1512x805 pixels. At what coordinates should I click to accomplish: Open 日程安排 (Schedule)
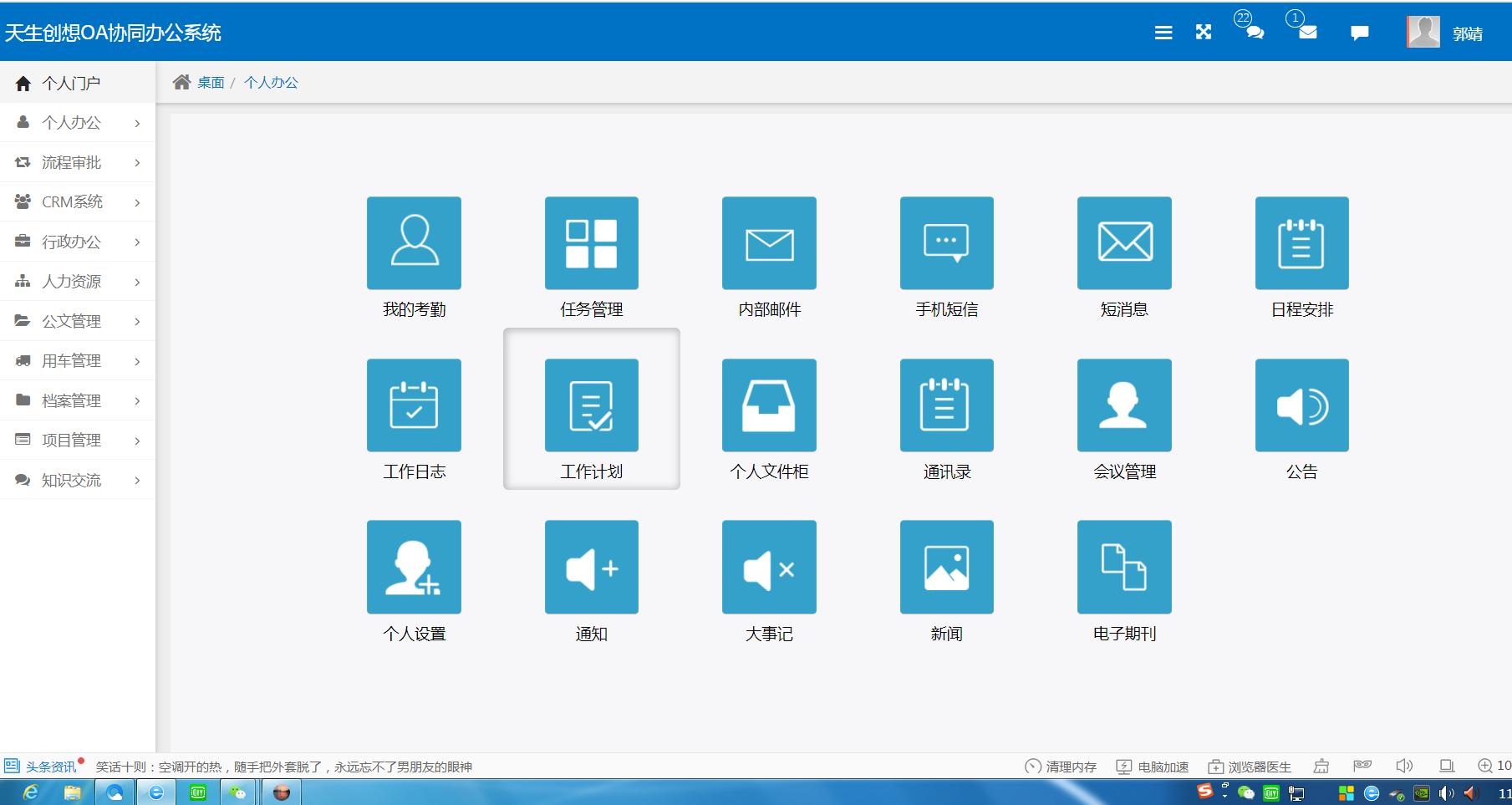click(1301, 243)
